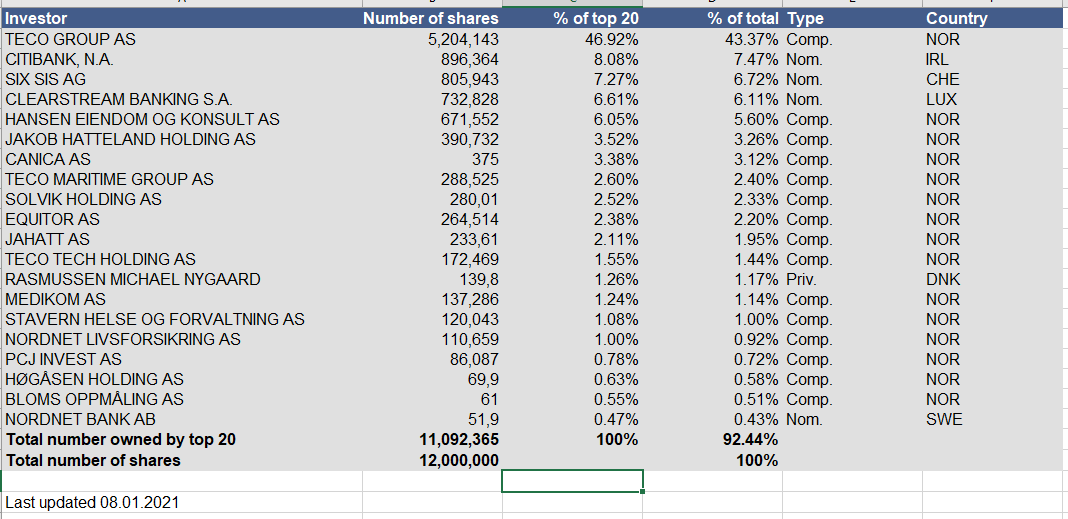
Task: Click the Country column header cell
Action: click(956, 19)
